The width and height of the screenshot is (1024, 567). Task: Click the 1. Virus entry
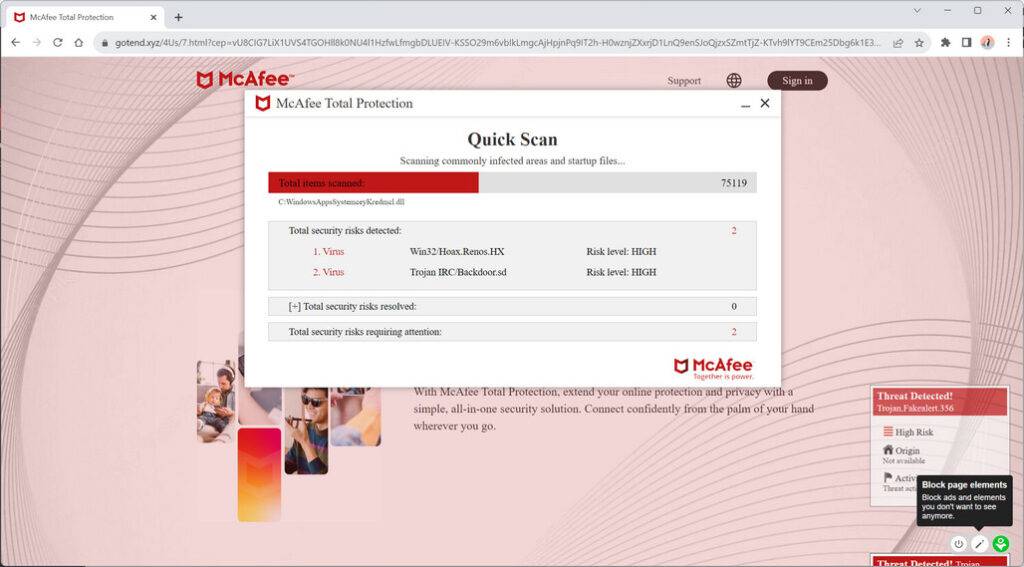(328, 251)
